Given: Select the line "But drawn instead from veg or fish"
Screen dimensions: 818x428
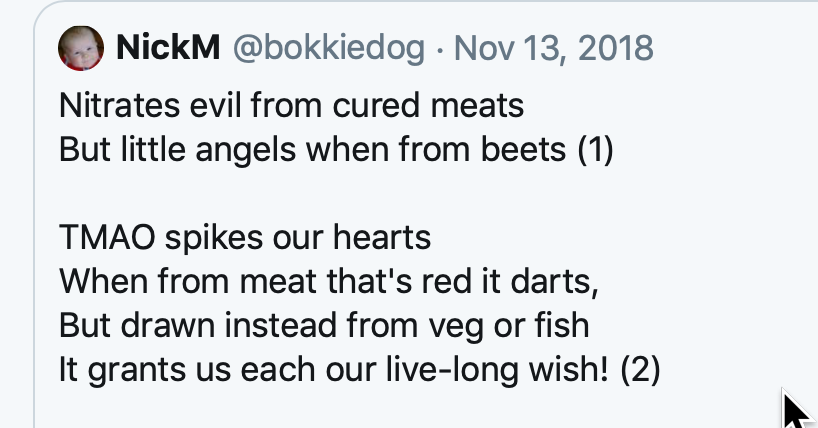Looking at the screenshot, I should coord(324,326).
